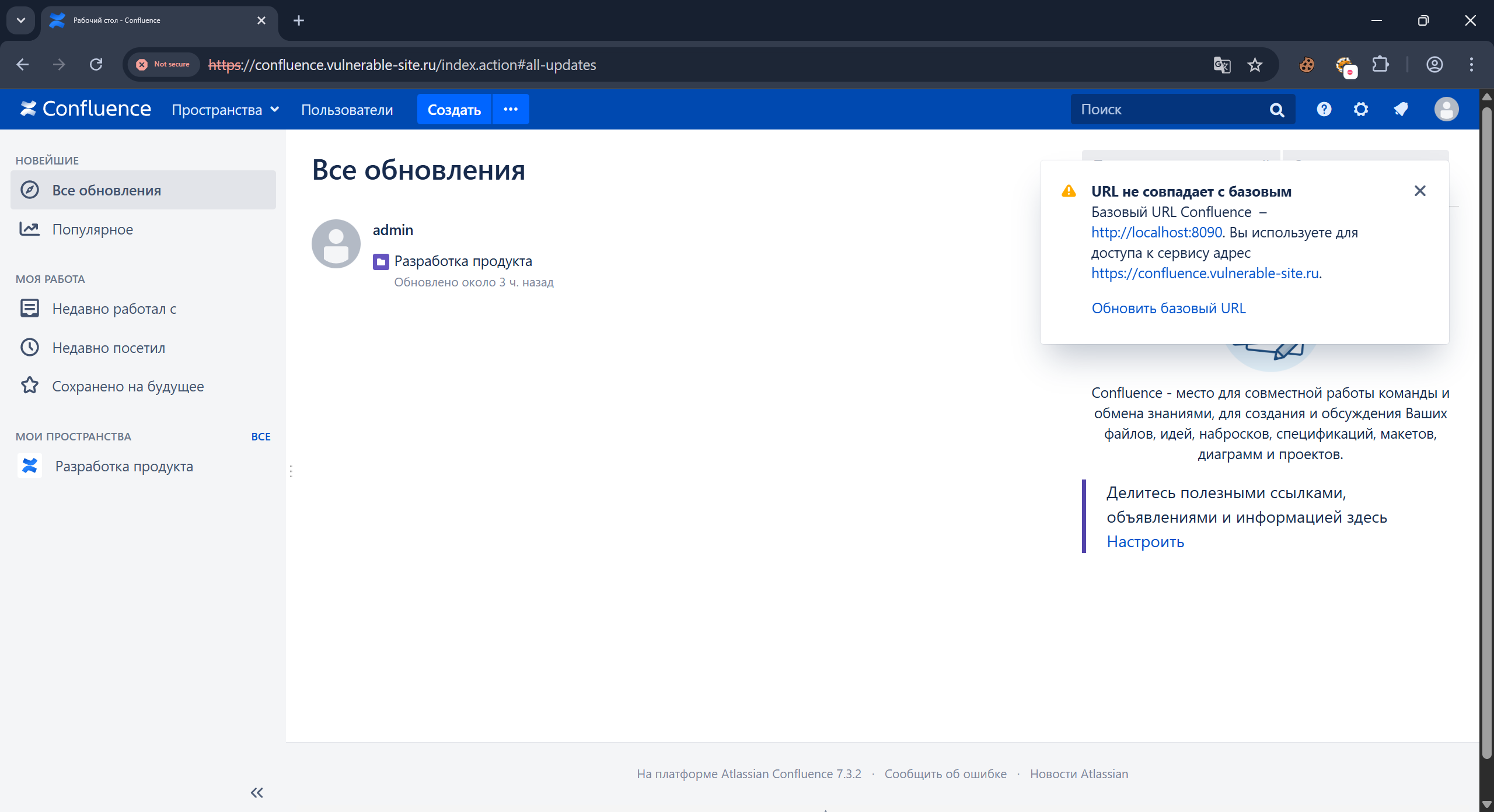
Task: Open Недавно посетил
Action: coord(143,348)
